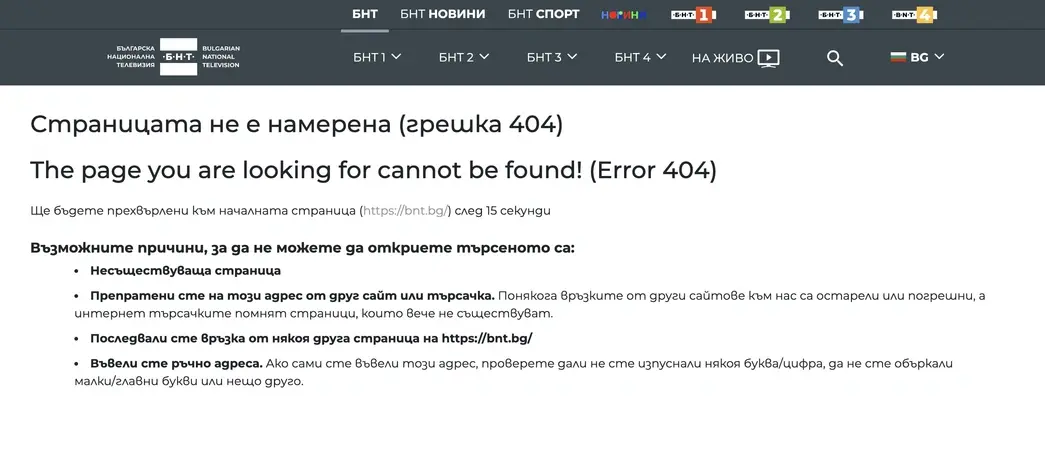This screenshot has height=475, width=1045.
Task: Switch to the БНТ НОВИНИ tab
Action: (442, 14)
